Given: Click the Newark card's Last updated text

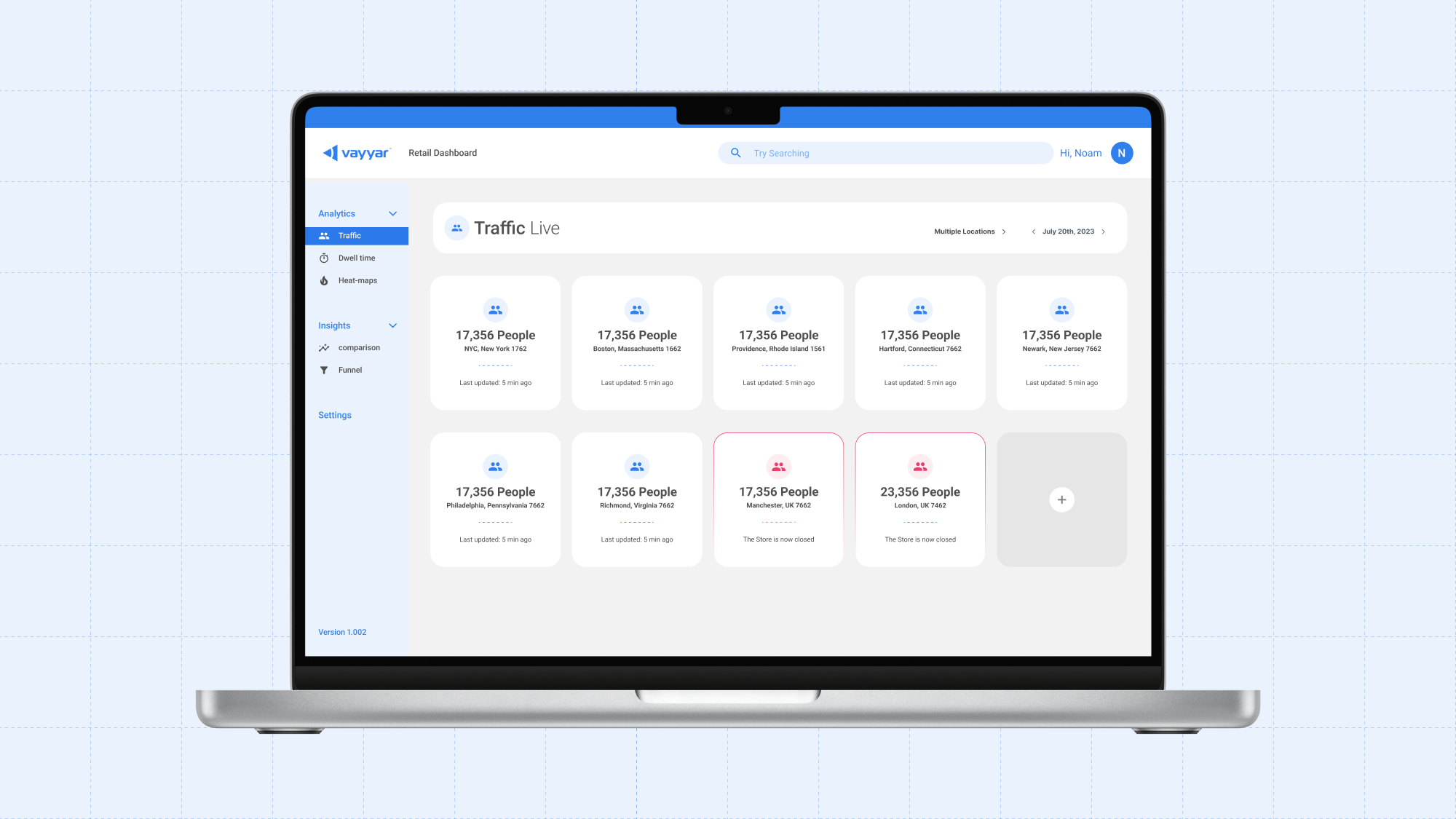Looking at the screenshot, I should [1062, 383].
